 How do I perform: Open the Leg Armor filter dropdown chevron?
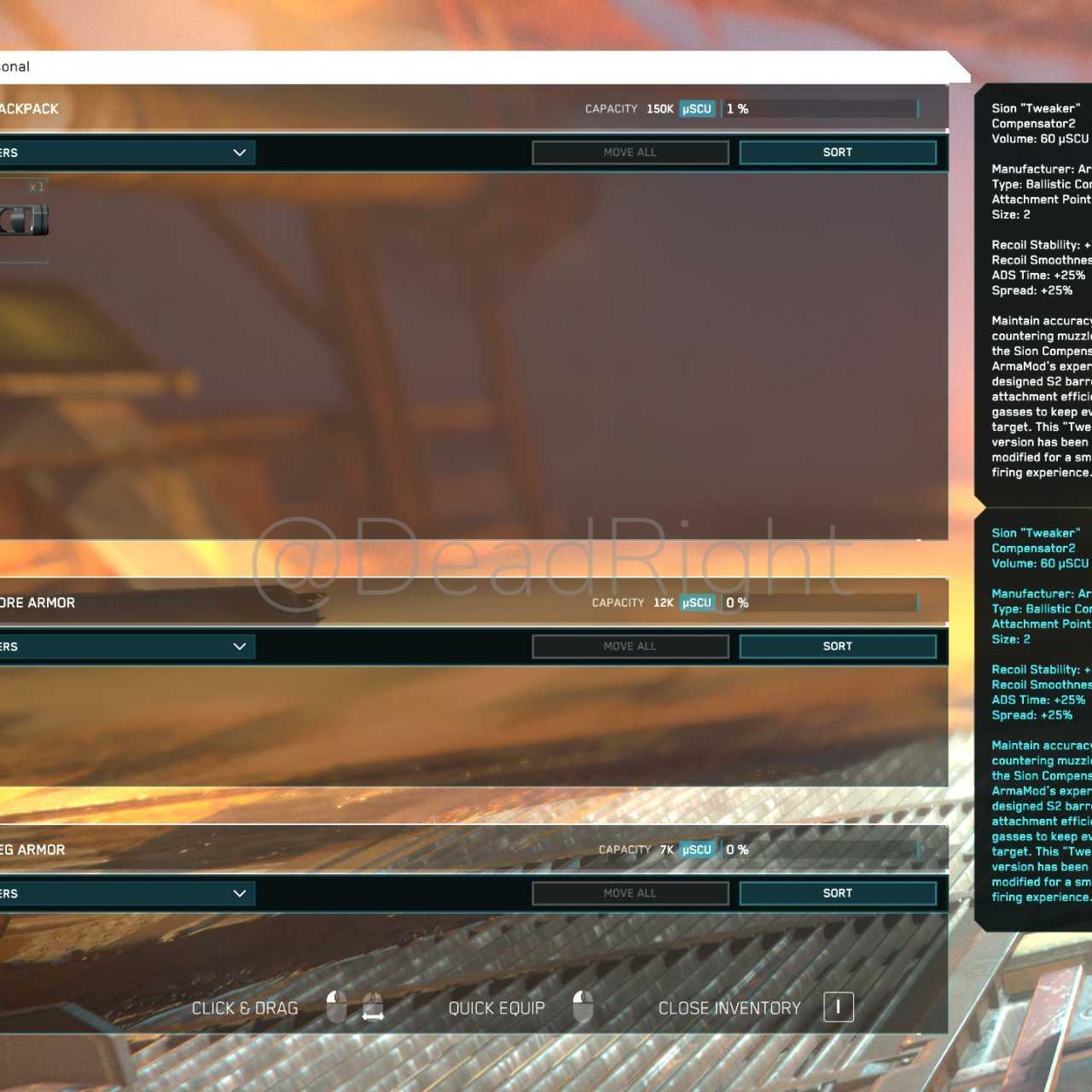click(239, 893)
